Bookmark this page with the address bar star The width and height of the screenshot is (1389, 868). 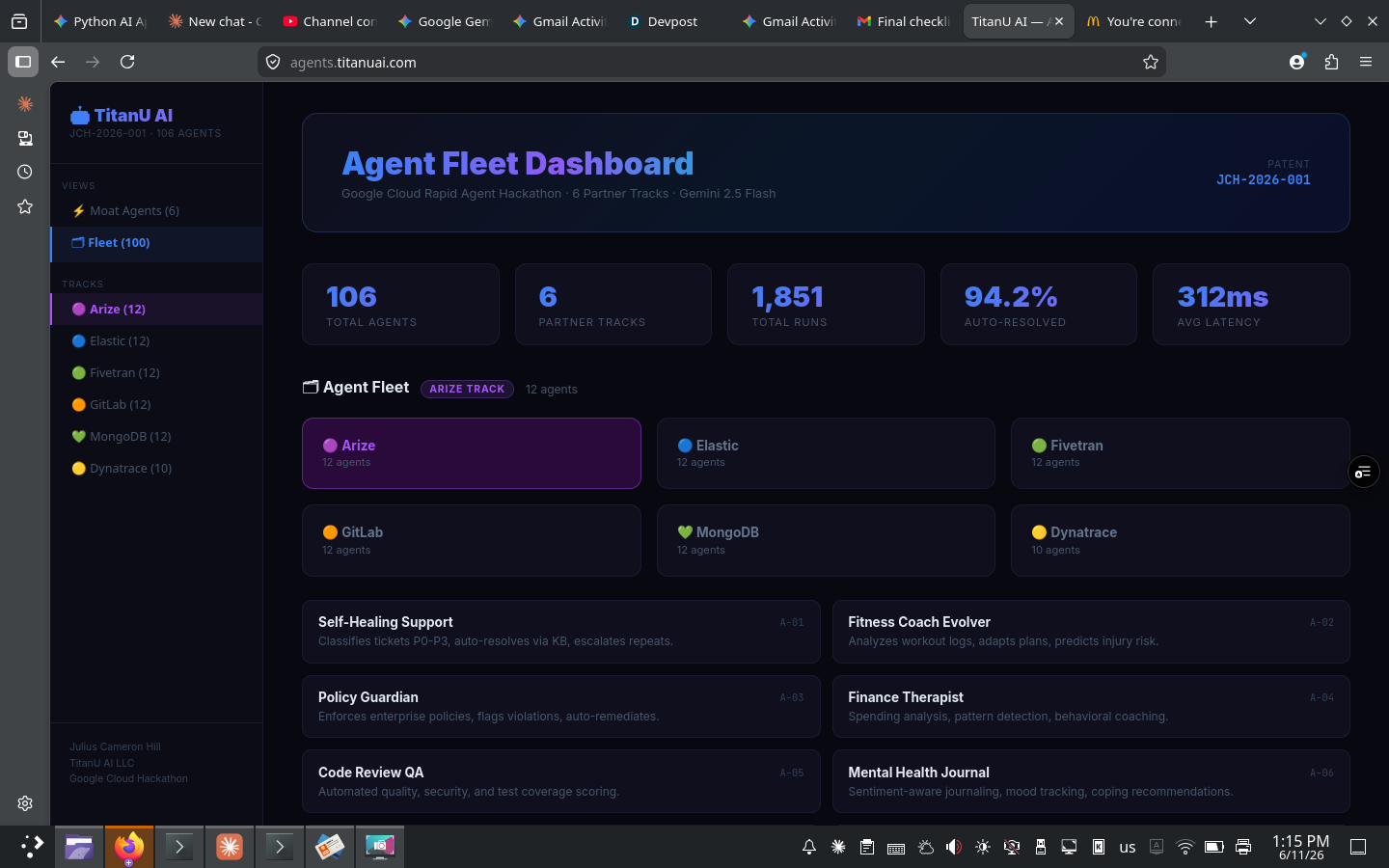pos(1151,62)
